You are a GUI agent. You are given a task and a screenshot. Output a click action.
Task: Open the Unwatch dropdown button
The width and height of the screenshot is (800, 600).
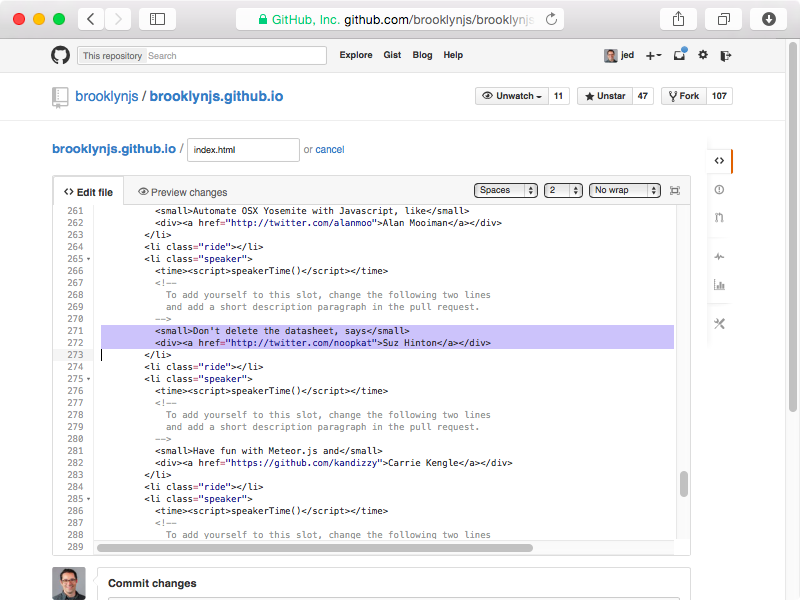[512, 96]
